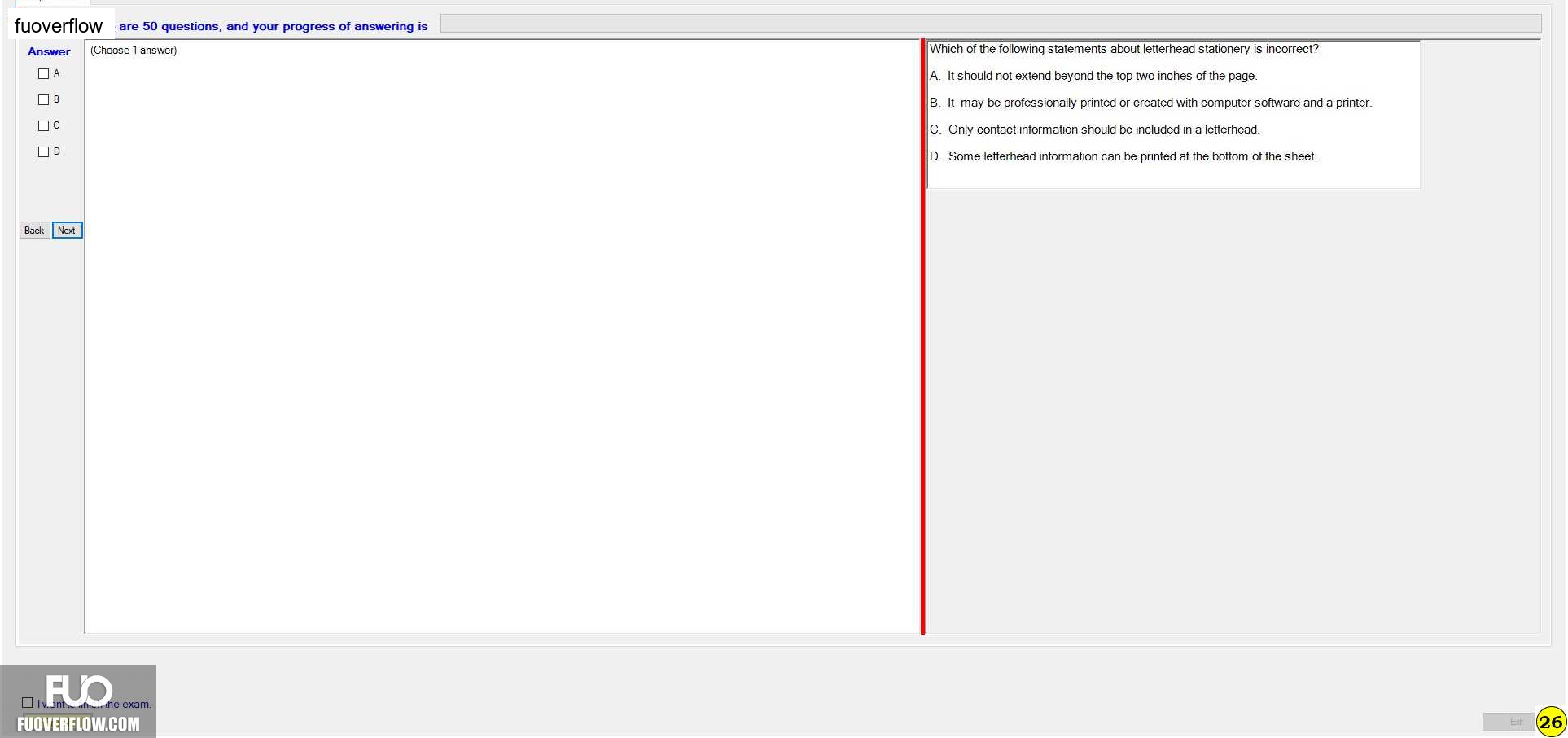Click the blue 'Answer' heading
Screen dimensions: 1568x738
tap(49, 51)
